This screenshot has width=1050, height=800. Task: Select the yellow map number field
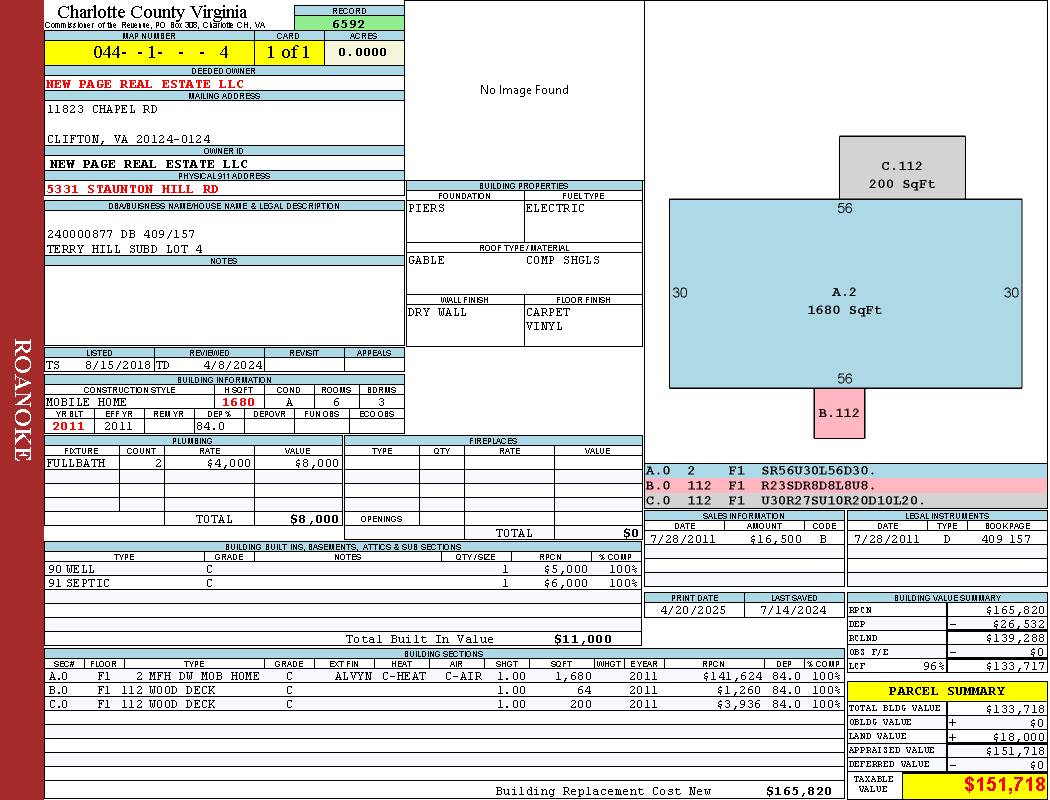(x=148, y=52)
